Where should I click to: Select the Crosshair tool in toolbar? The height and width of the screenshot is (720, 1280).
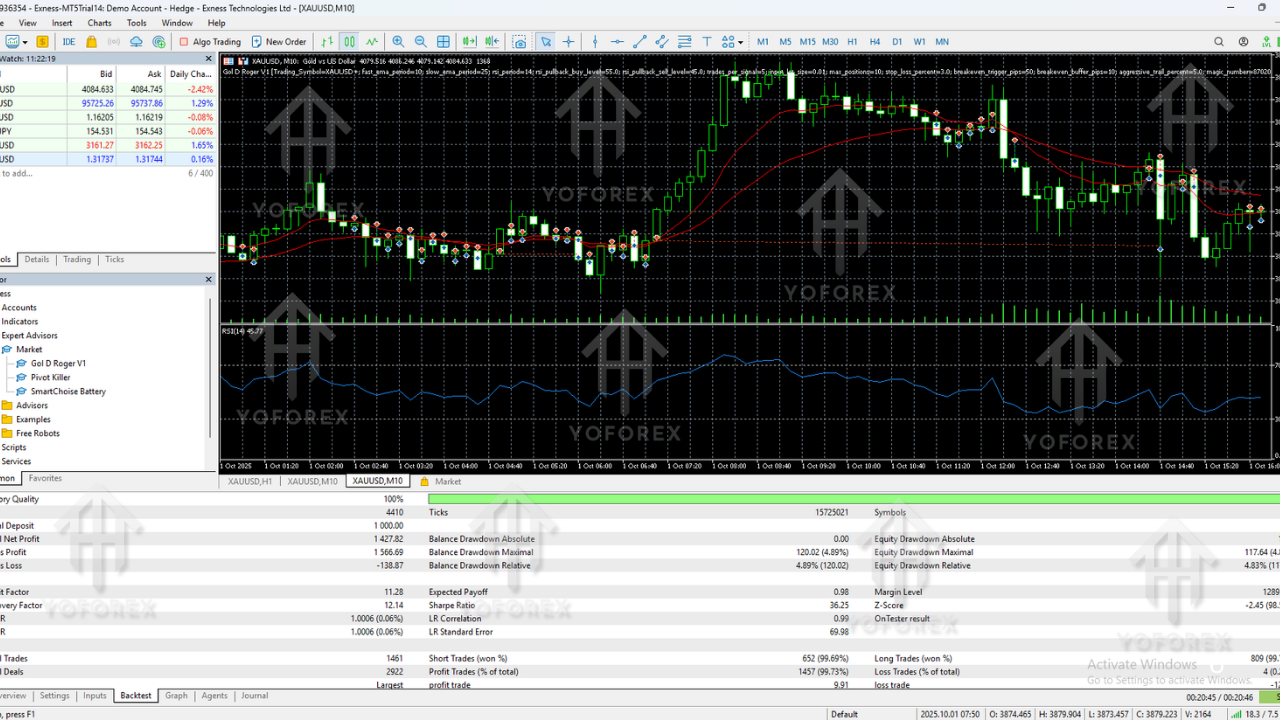click(569, 42)
